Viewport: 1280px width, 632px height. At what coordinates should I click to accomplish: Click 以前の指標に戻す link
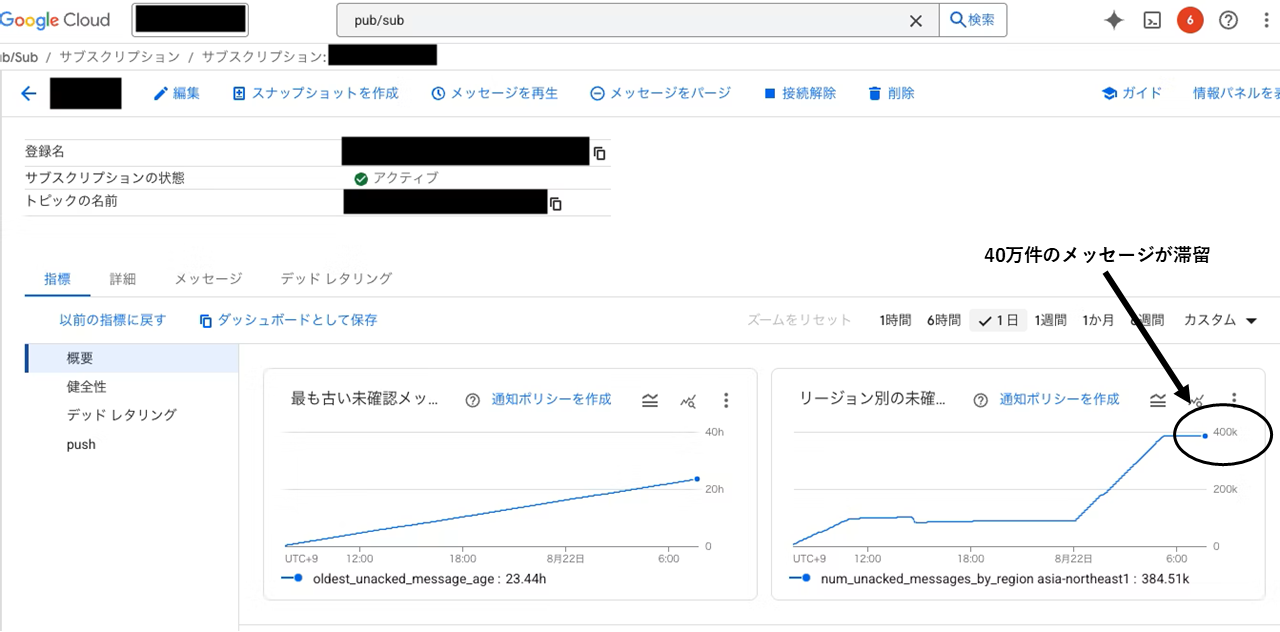coord(112,320)
